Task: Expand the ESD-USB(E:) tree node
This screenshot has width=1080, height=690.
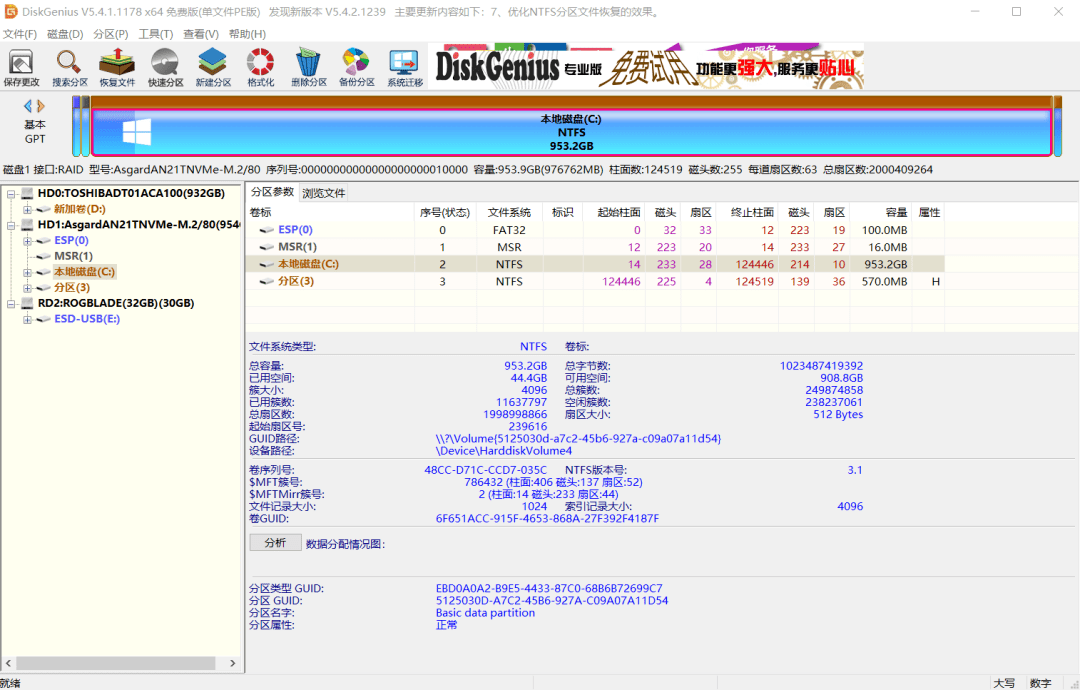Action: (x=27, y=320)
